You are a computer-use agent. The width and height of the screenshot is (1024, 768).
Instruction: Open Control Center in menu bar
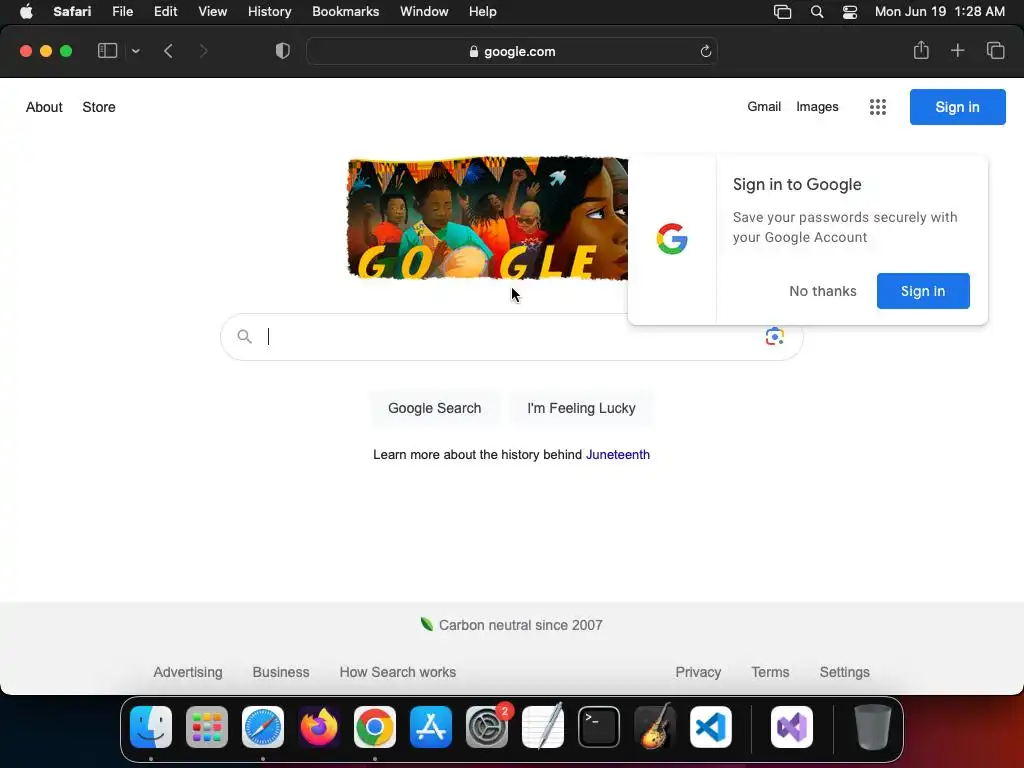point(850,12)
